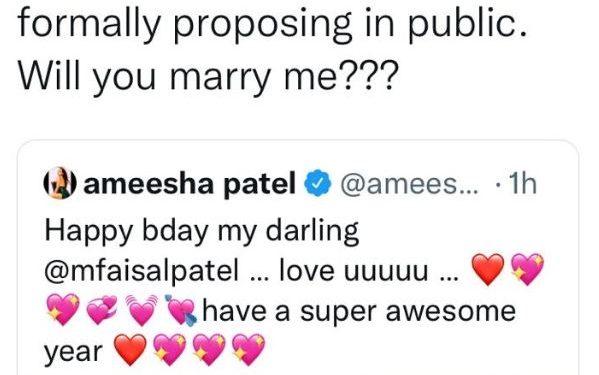
Task: Open ameesha patel's profile picture avatar
Action: (x=60, y=183)
